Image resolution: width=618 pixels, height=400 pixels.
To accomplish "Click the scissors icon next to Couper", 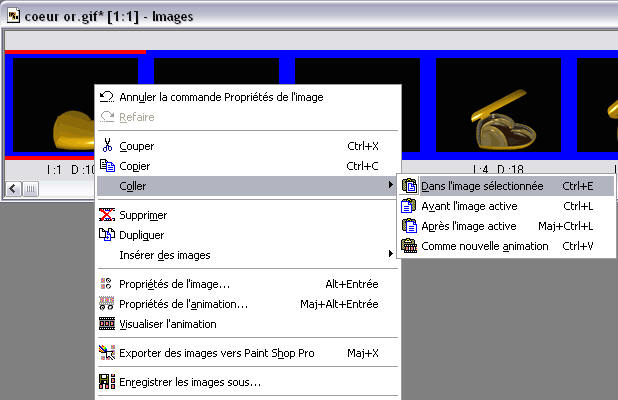I will click(107, 145).
